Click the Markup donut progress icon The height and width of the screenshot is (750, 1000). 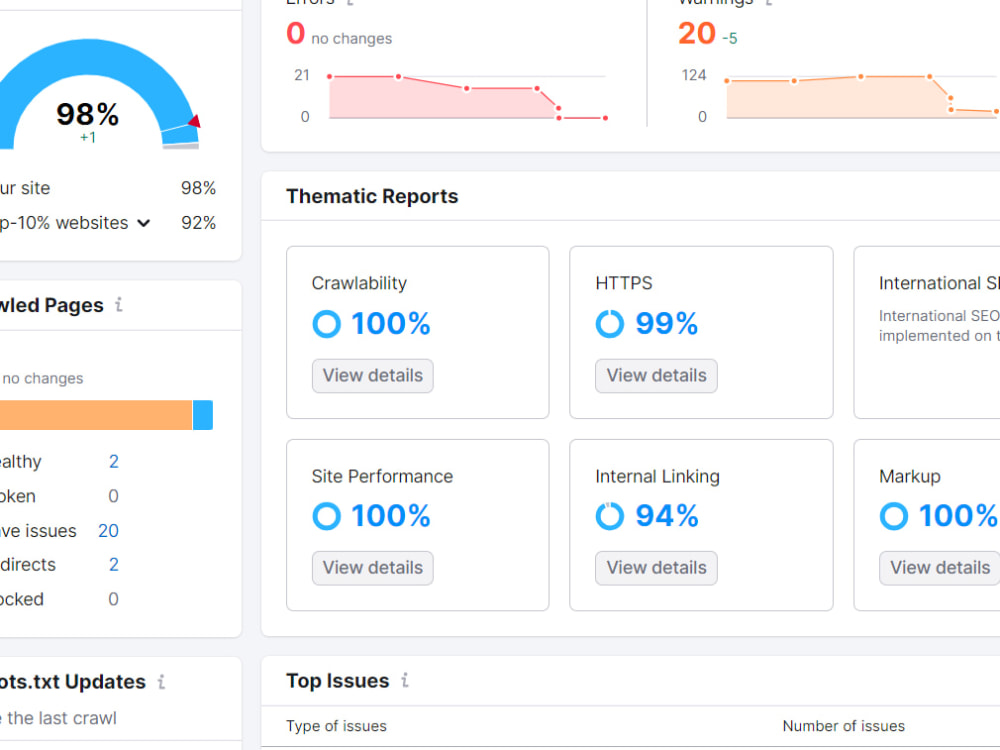pyautogui.click(x=893, y=516)
